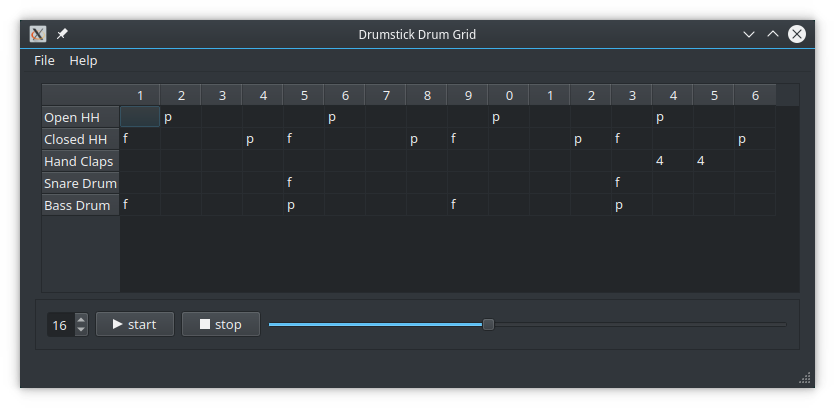This screenshot has height=408, width=835.
Task: Open the Help menu
Action: (x=83, y=61)
